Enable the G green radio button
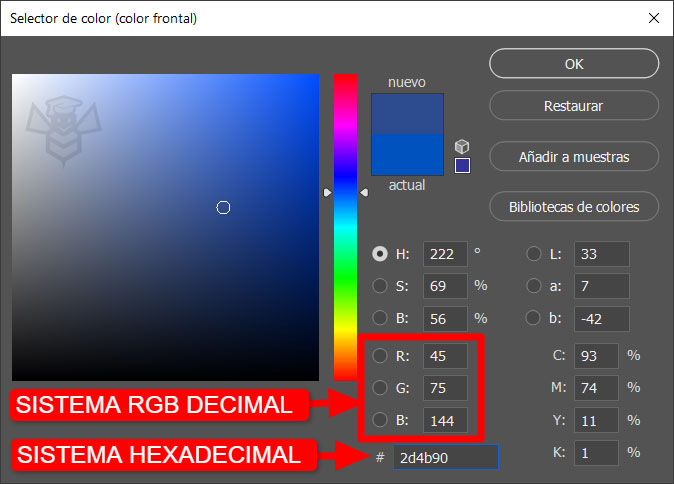 tap(380, 388)
